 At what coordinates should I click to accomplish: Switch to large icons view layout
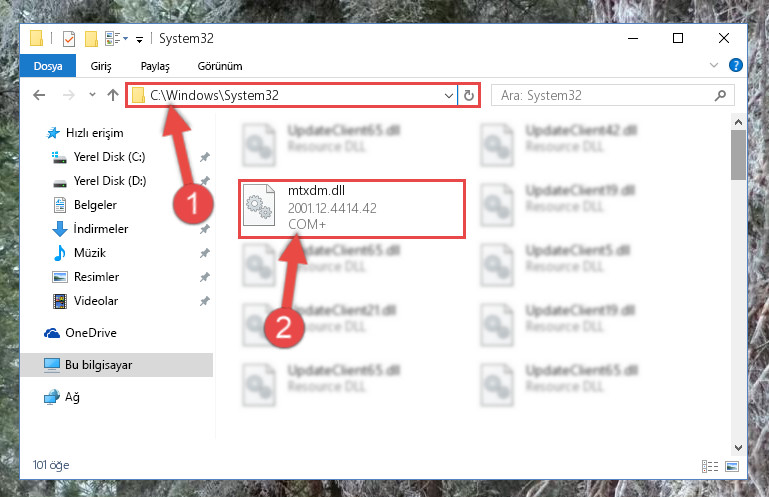732,466
